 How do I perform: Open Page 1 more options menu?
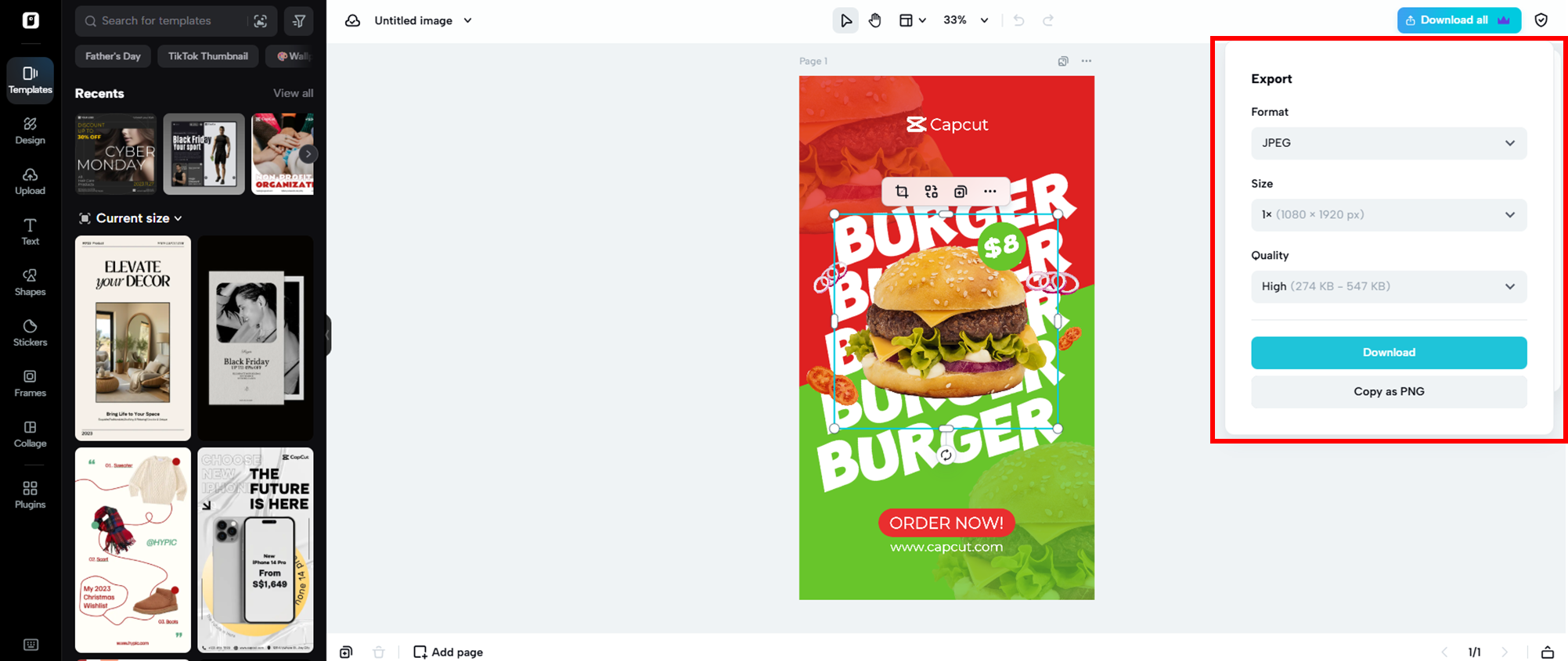click(x=1087, y=61)
